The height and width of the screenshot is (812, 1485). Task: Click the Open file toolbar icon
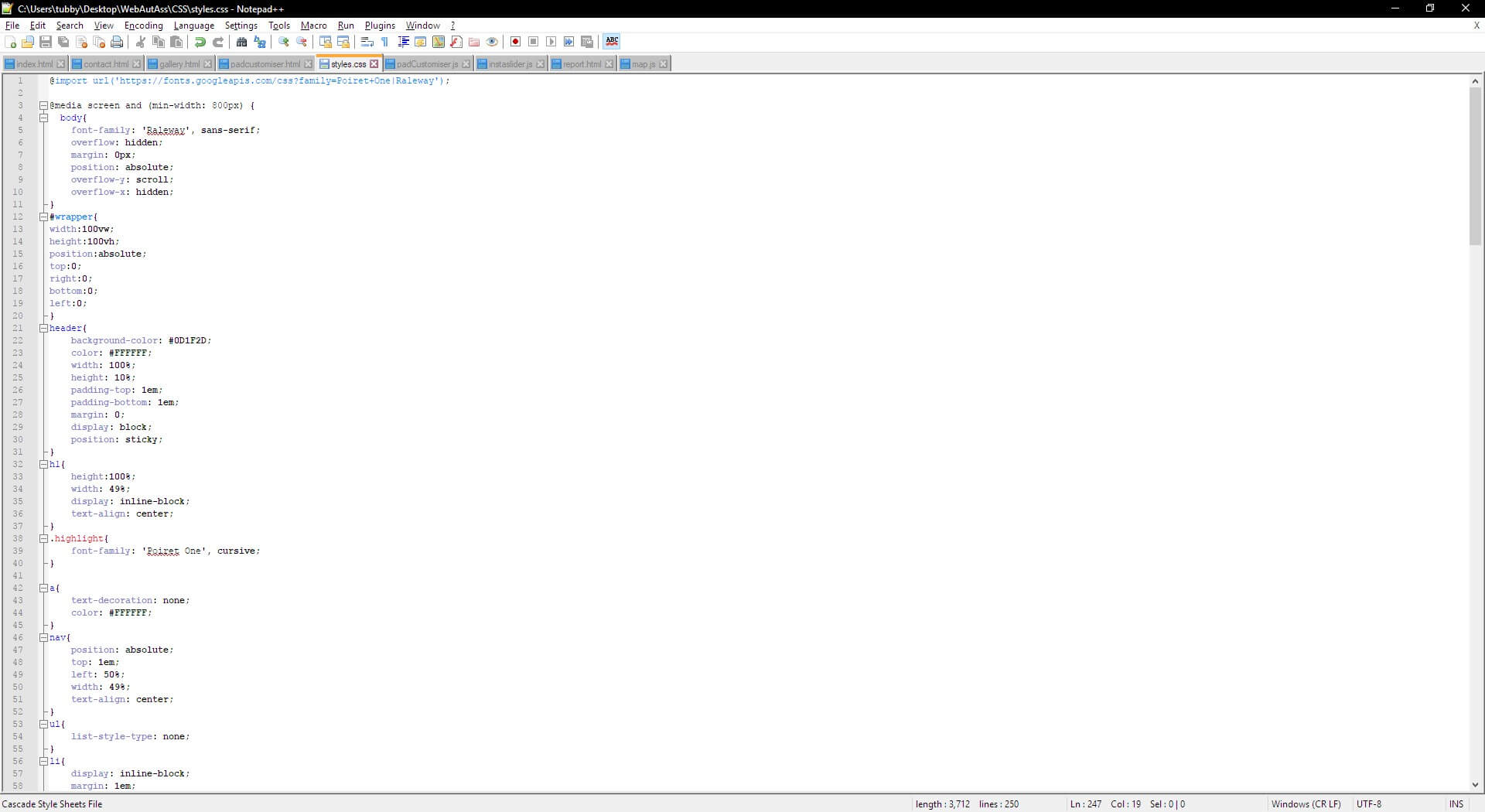click(x=28, y=42)
